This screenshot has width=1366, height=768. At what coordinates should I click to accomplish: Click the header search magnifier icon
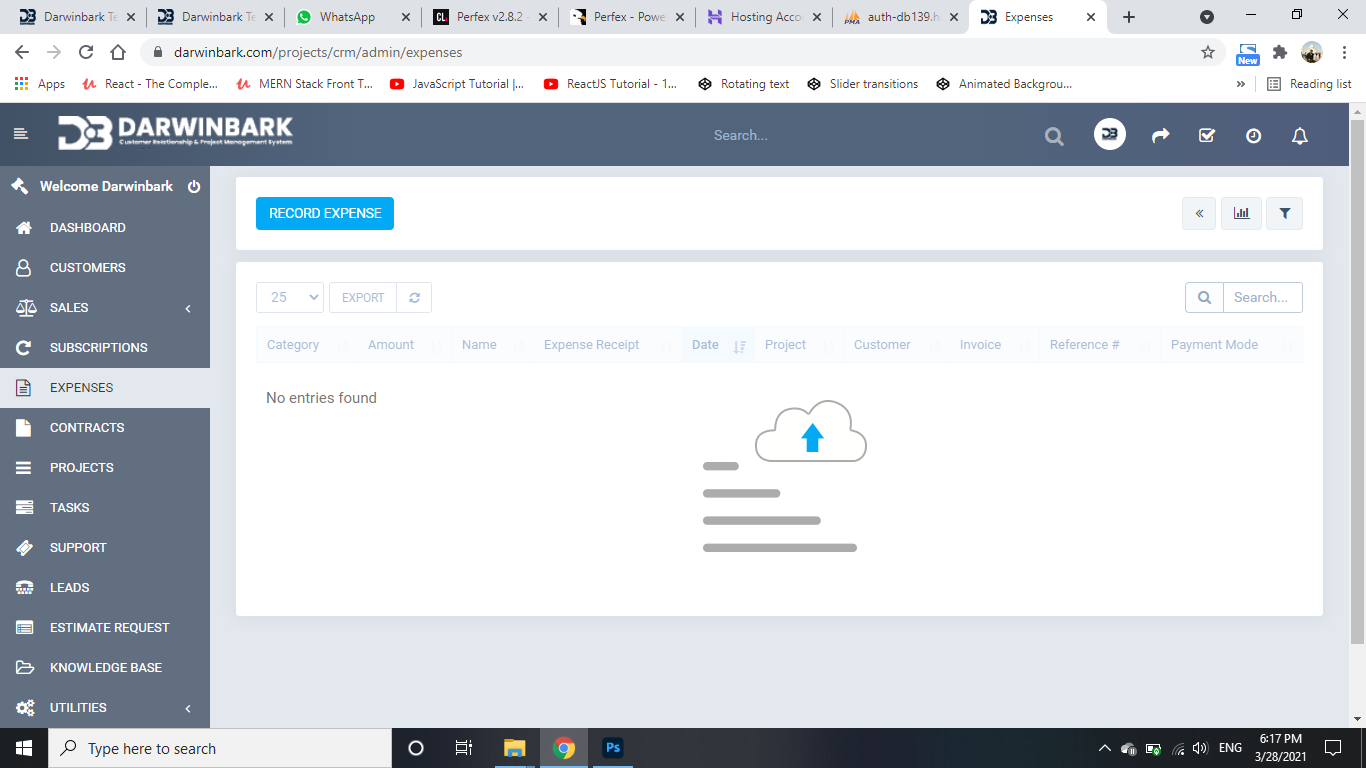tap(1054, 136)
